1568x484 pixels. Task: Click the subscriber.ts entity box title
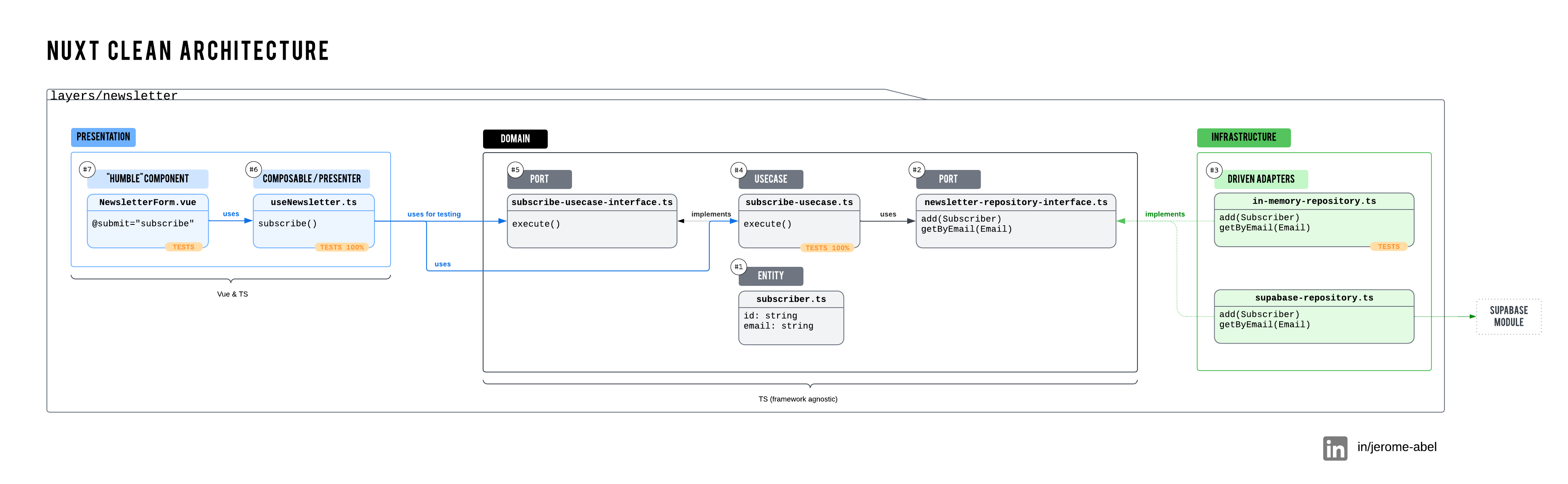pyautogui.click(x=791, y=299)
